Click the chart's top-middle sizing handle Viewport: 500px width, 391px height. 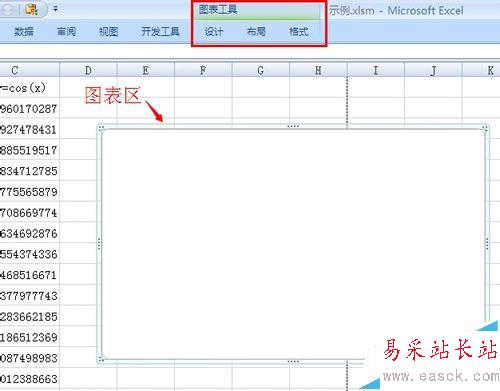click(293, 126)
